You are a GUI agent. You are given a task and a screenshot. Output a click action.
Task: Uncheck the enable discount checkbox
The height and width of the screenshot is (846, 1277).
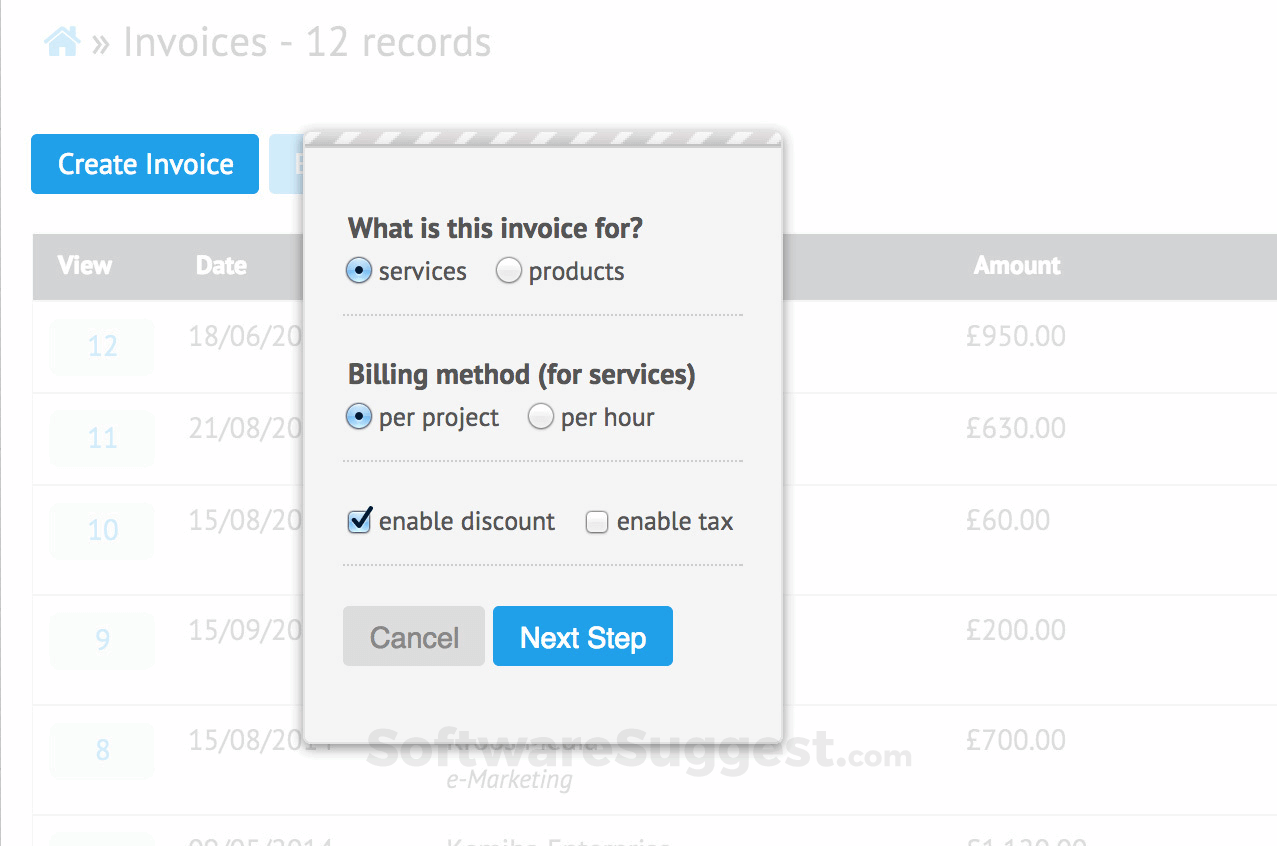click(x=359, y=522)
